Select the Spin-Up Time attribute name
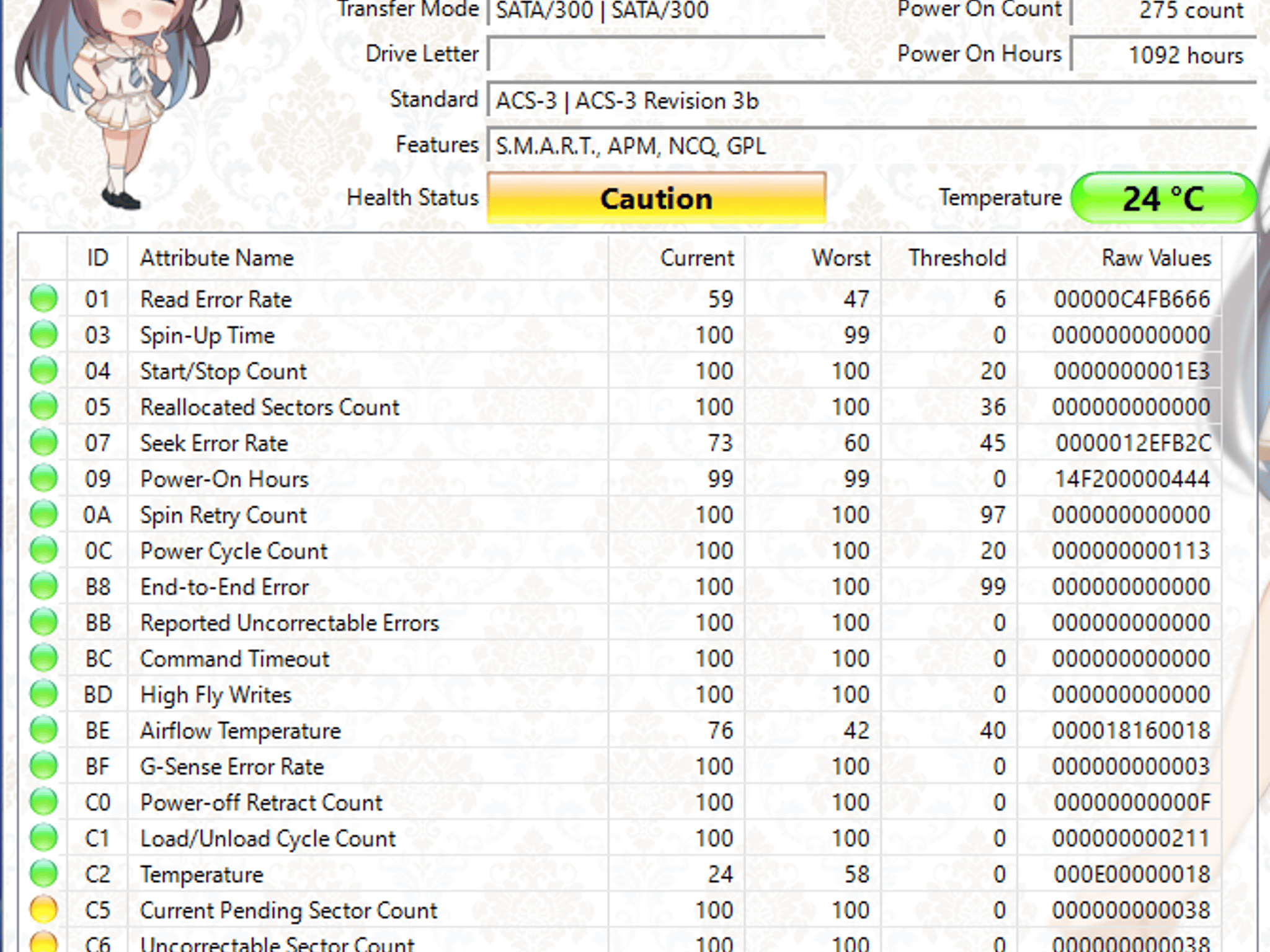 pos(207,335)
